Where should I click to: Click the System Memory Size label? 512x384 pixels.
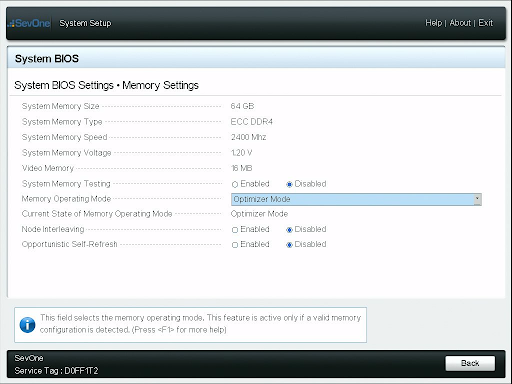pyautogui.click(x=60, y=106)
